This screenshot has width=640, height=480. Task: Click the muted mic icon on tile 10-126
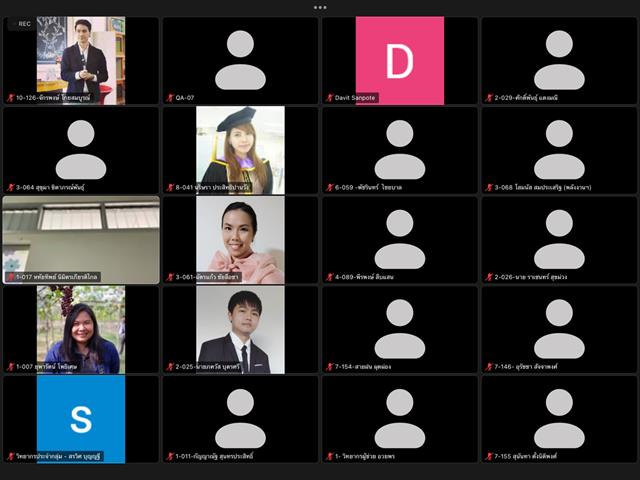pos(11,98)
